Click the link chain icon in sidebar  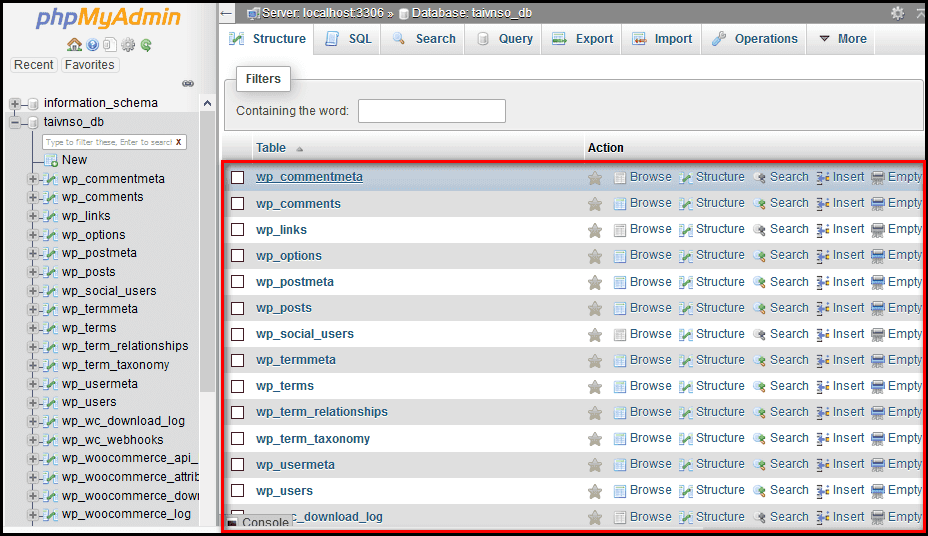coord(188,83)
